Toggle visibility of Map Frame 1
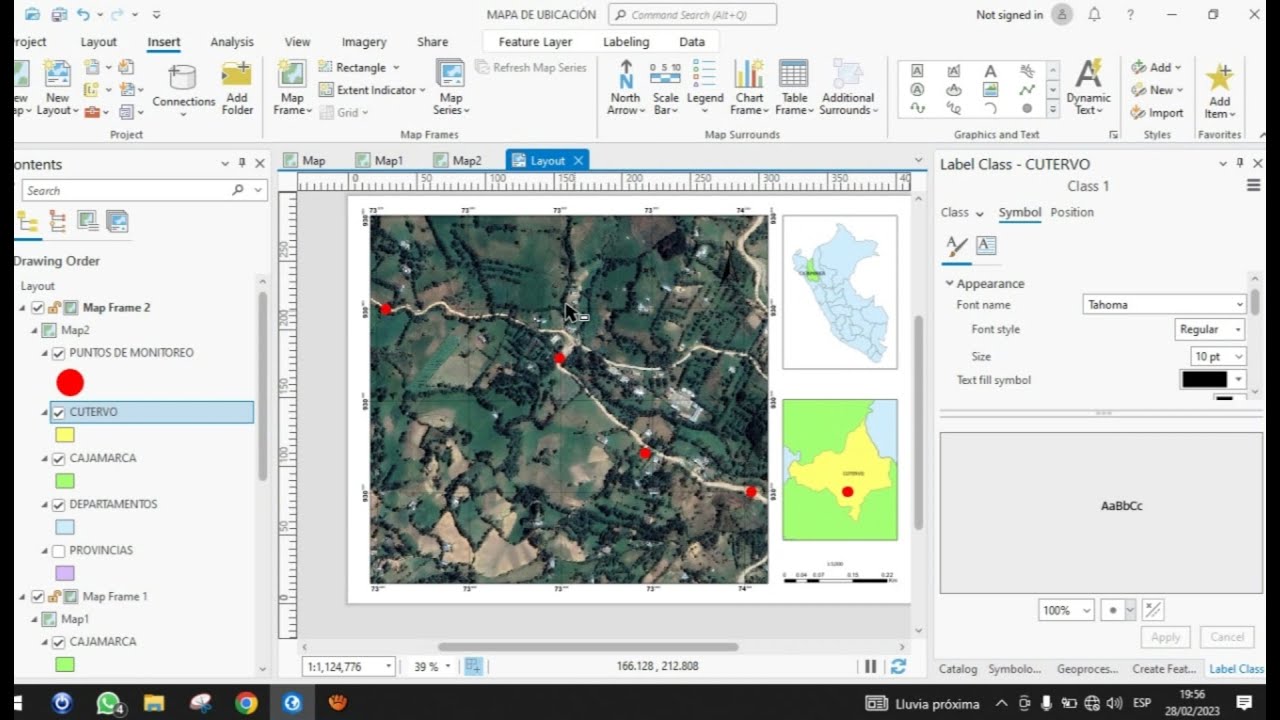Image resolution: width=1280 pixels, height=720 pixels. click(38, 597)
